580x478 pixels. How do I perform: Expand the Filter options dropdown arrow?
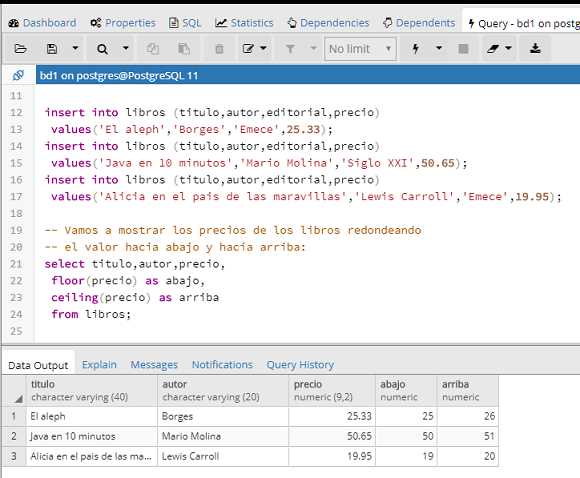click(x=313, y=48)
